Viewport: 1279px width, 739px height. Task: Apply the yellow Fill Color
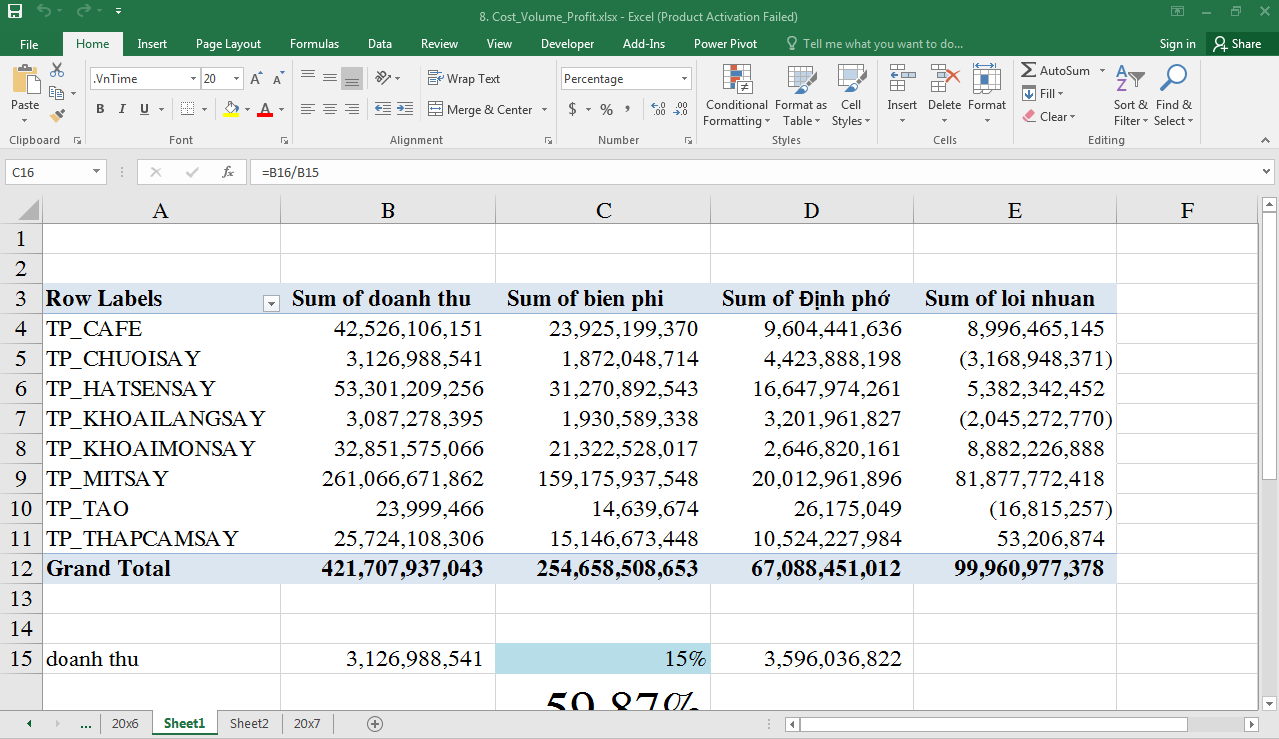click(x=231, y=109)
